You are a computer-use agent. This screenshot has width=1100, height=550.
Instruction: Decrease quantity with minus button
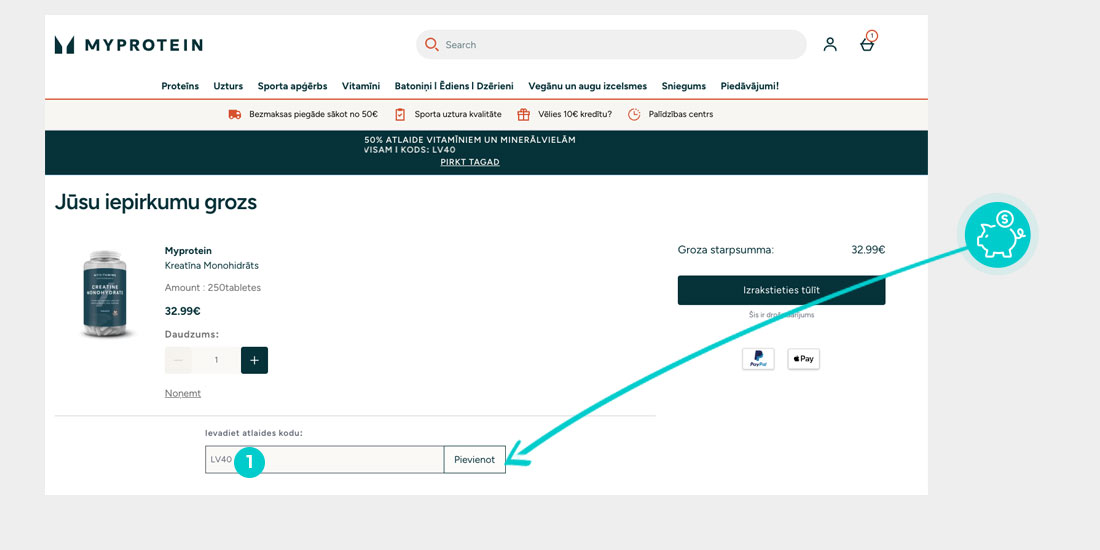[178, 360]
